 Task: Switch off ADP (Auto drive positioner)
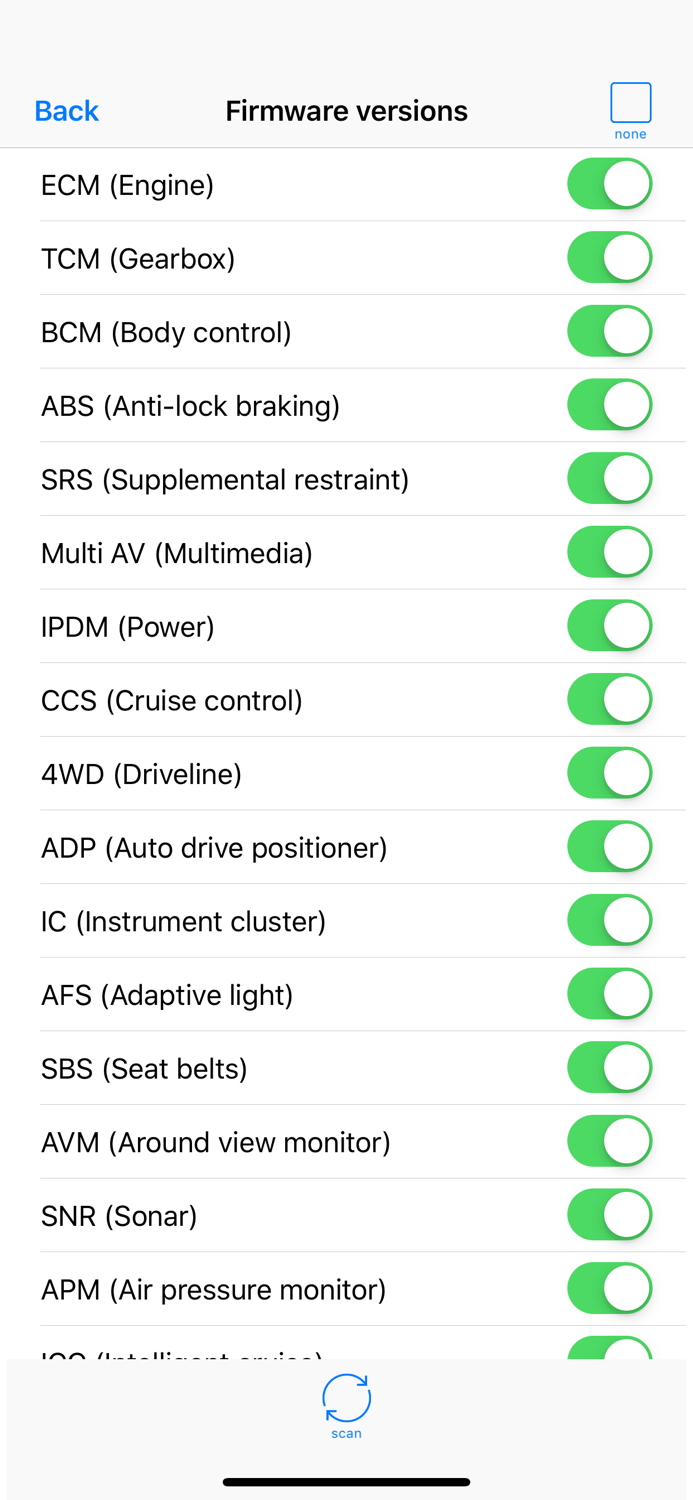coord(609,847)
